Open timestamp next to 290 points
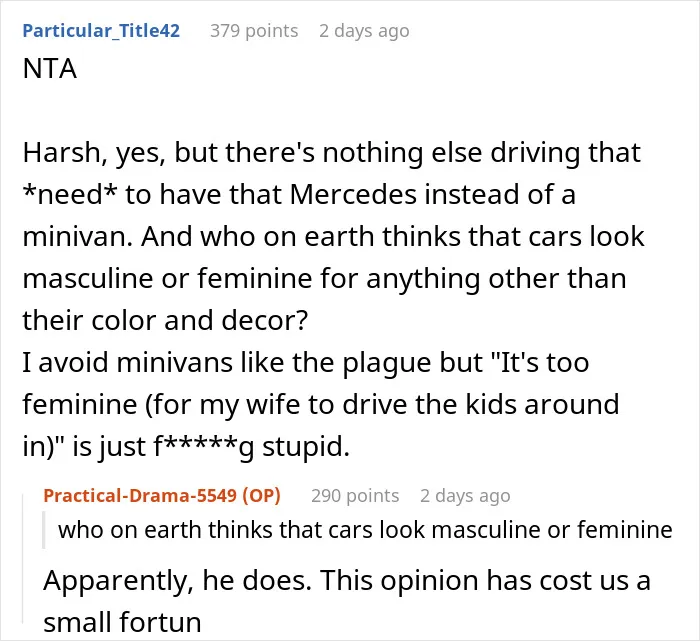Viewport: 700px width, 641px height. (x=465, y=495)
